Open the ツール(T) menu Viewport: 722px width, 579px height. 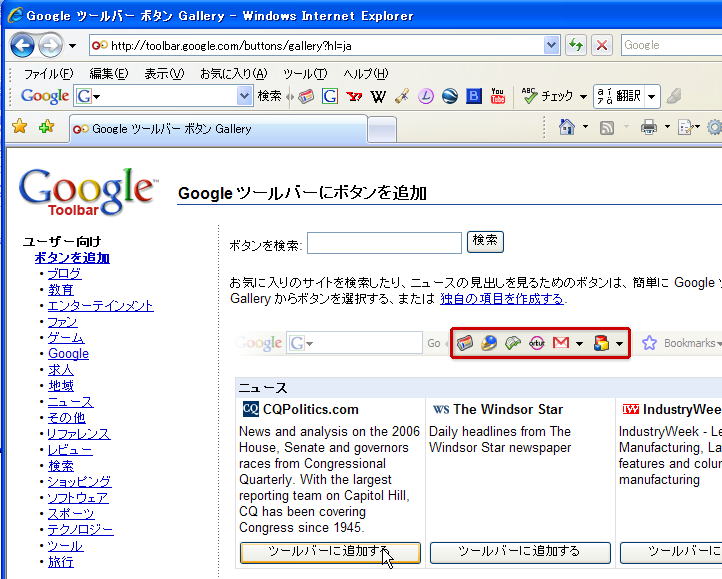(x=305, y=74)
